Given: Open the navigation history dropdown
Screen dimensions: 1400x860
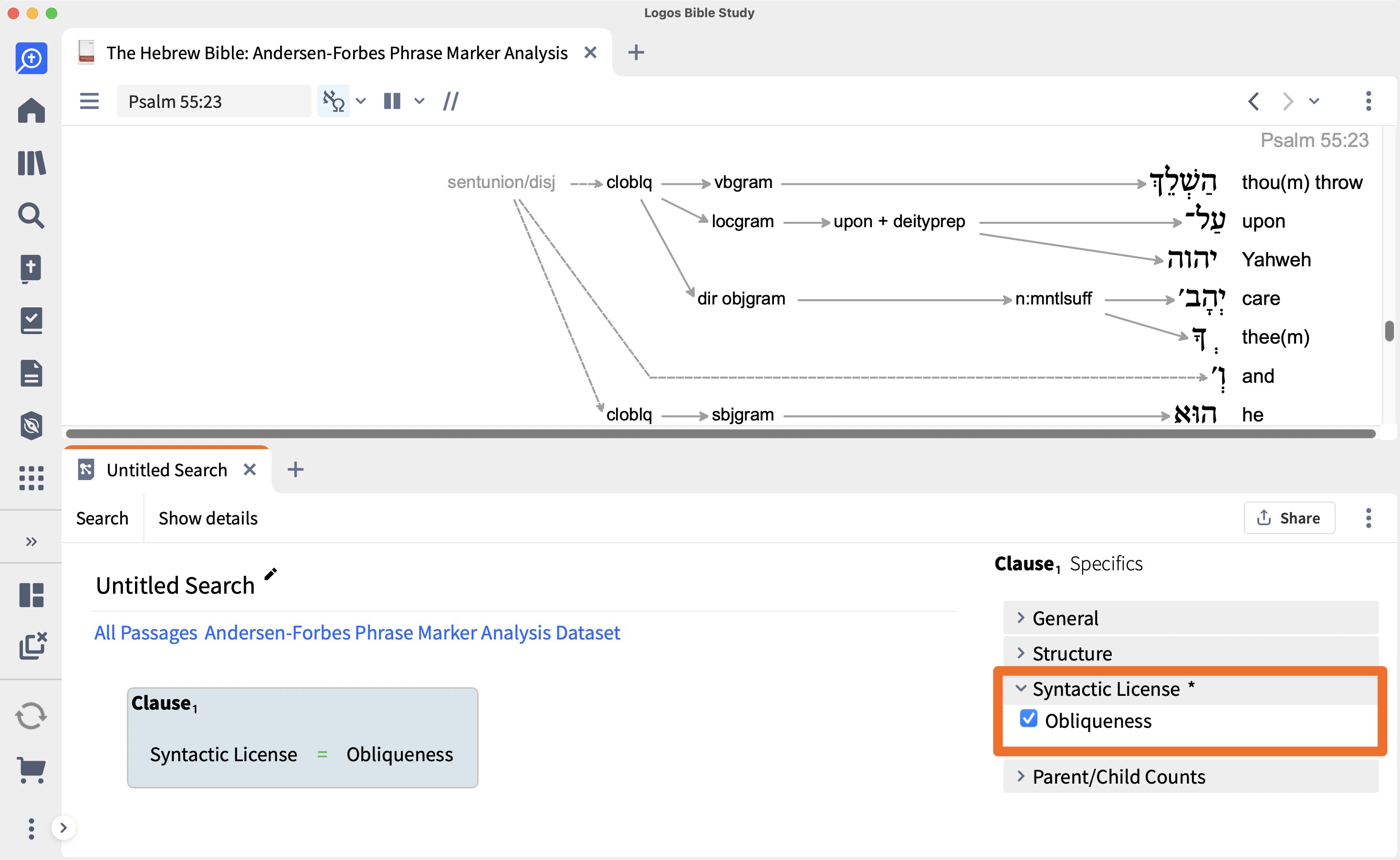Looking at the screenshot, I should tap(1314, 101).
